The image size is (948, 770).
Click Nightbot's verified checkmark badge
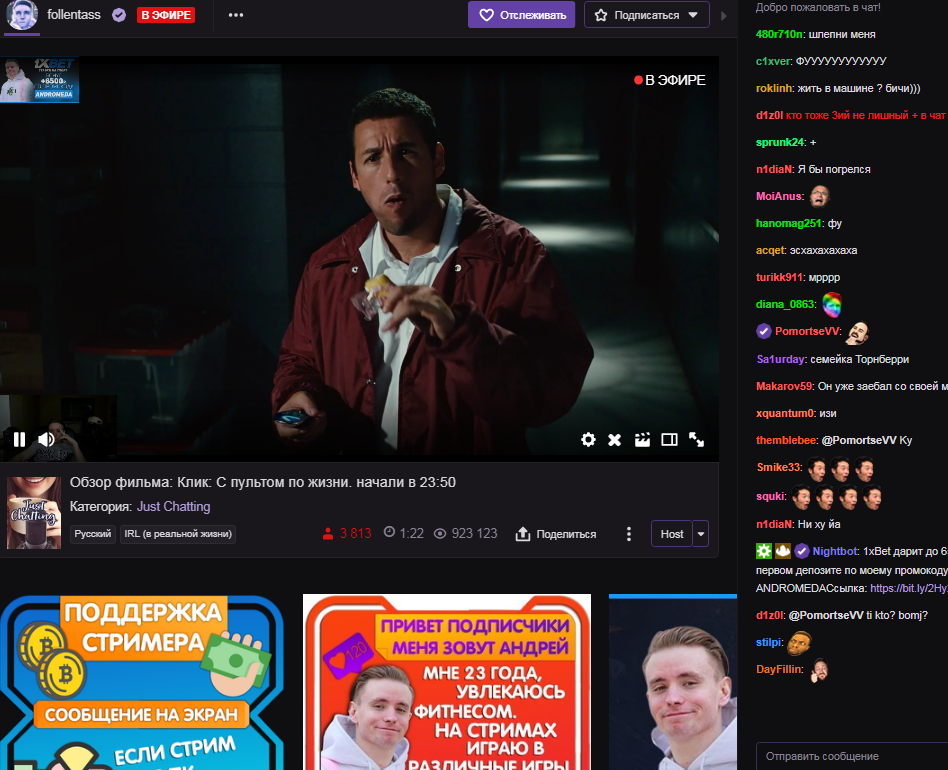point(802,551)
